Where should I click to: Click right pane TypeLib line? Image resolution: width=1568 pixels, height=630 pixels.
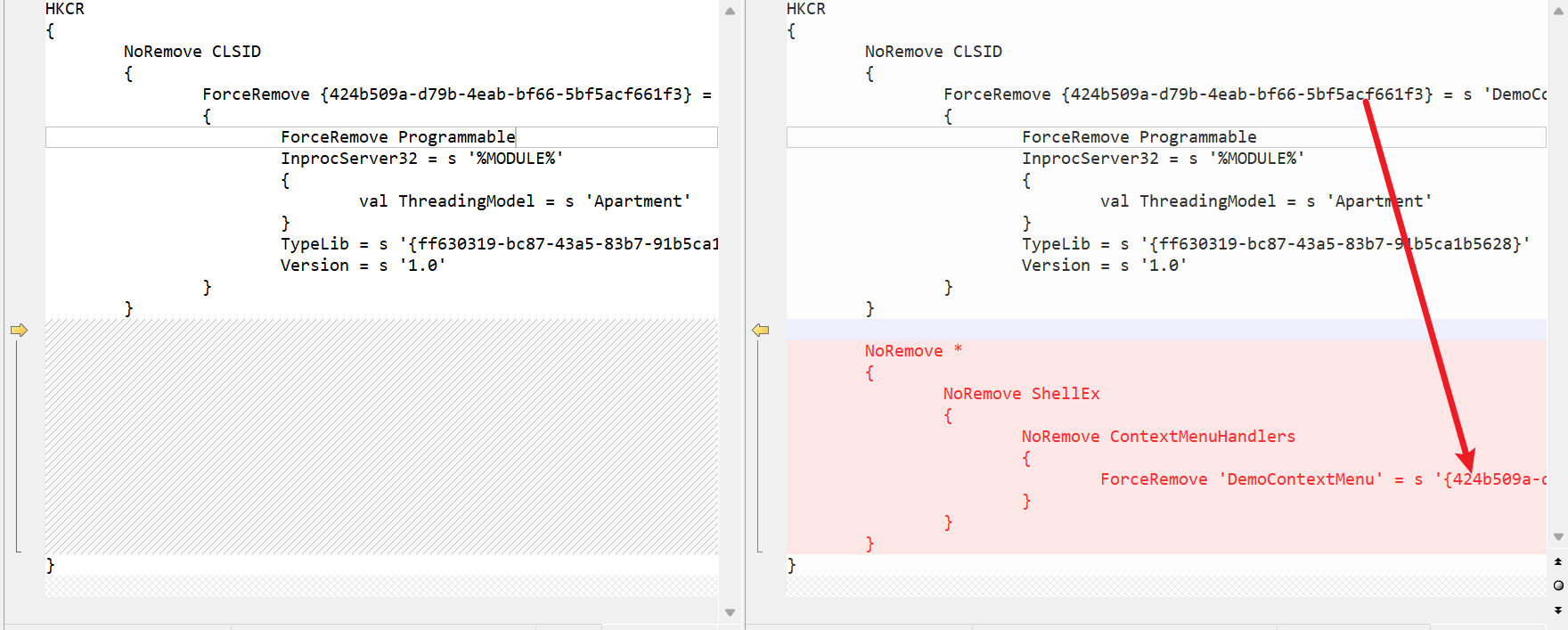tap(1275, 244)
